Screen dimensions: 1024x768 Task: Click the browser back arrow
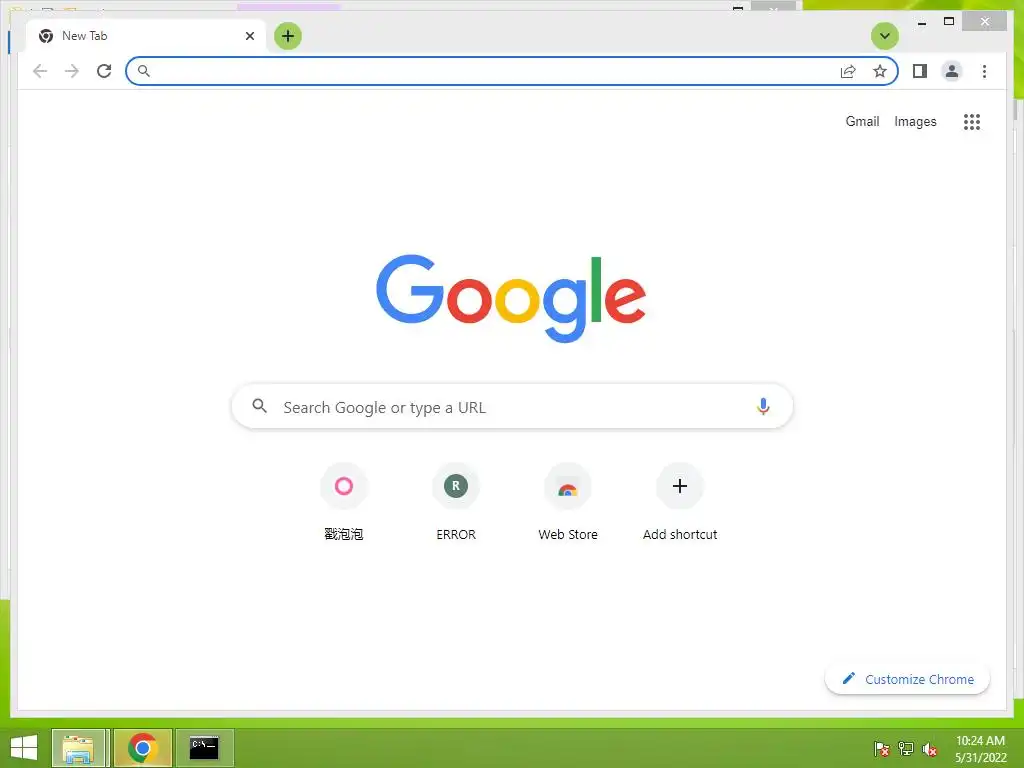[40, 71]
